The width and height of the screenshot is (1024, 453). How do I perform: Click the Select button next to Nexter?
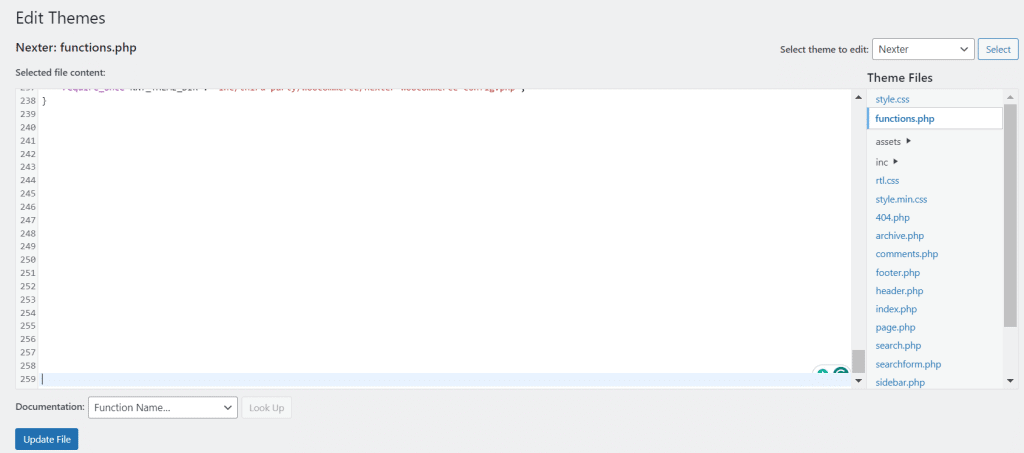point(998,49)
